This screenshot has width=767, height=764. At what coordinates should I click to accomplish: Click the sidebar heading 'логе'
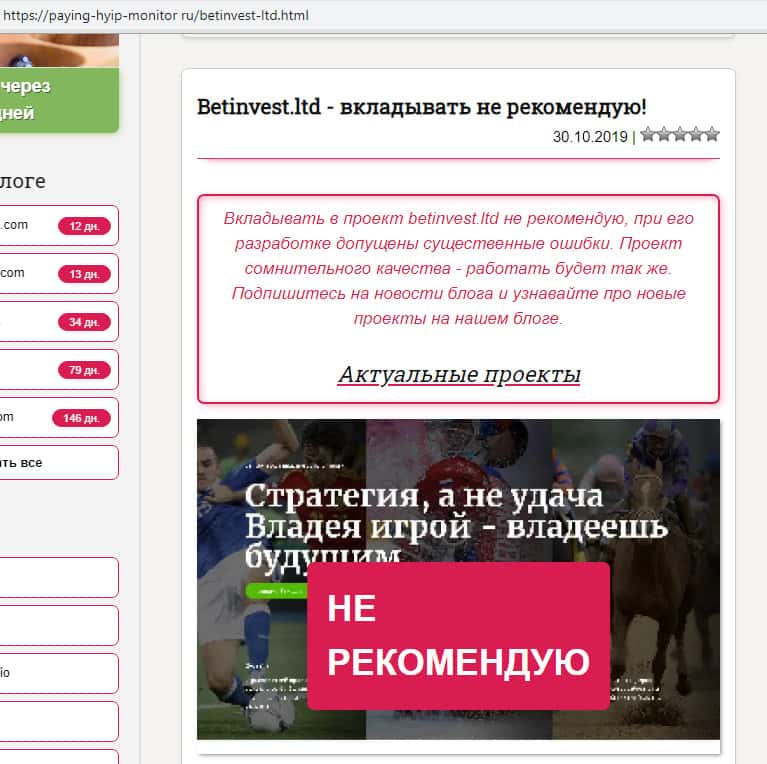(x=23, y=181)
